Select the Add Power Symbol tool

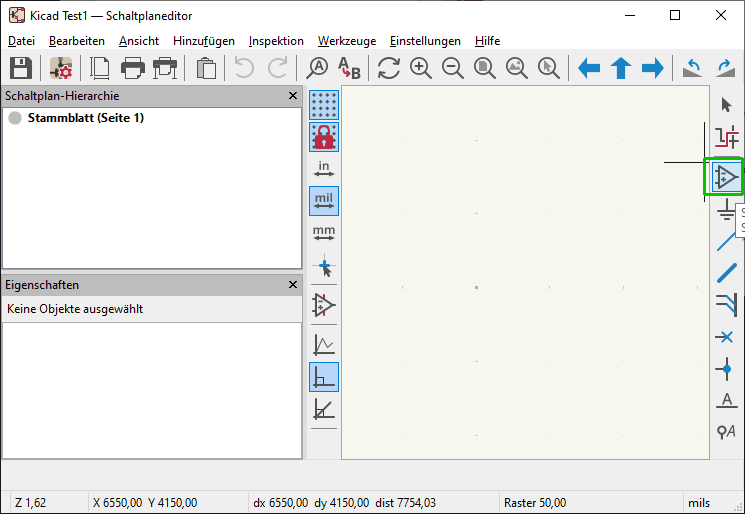click(x=726, y=210)
